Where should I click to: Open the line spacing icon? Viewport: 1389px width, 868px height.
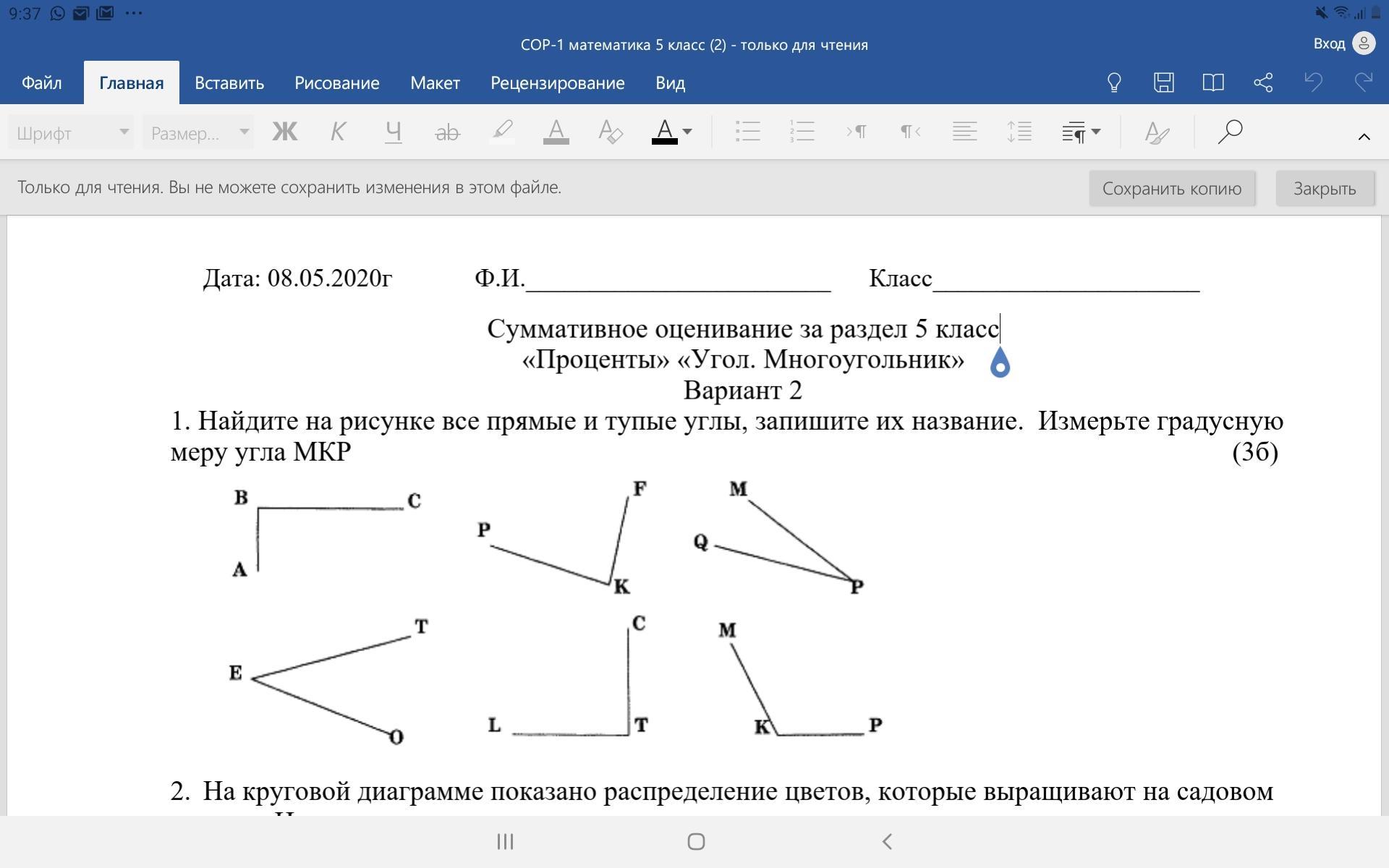pyautogui.click(x=1019, y=132)
